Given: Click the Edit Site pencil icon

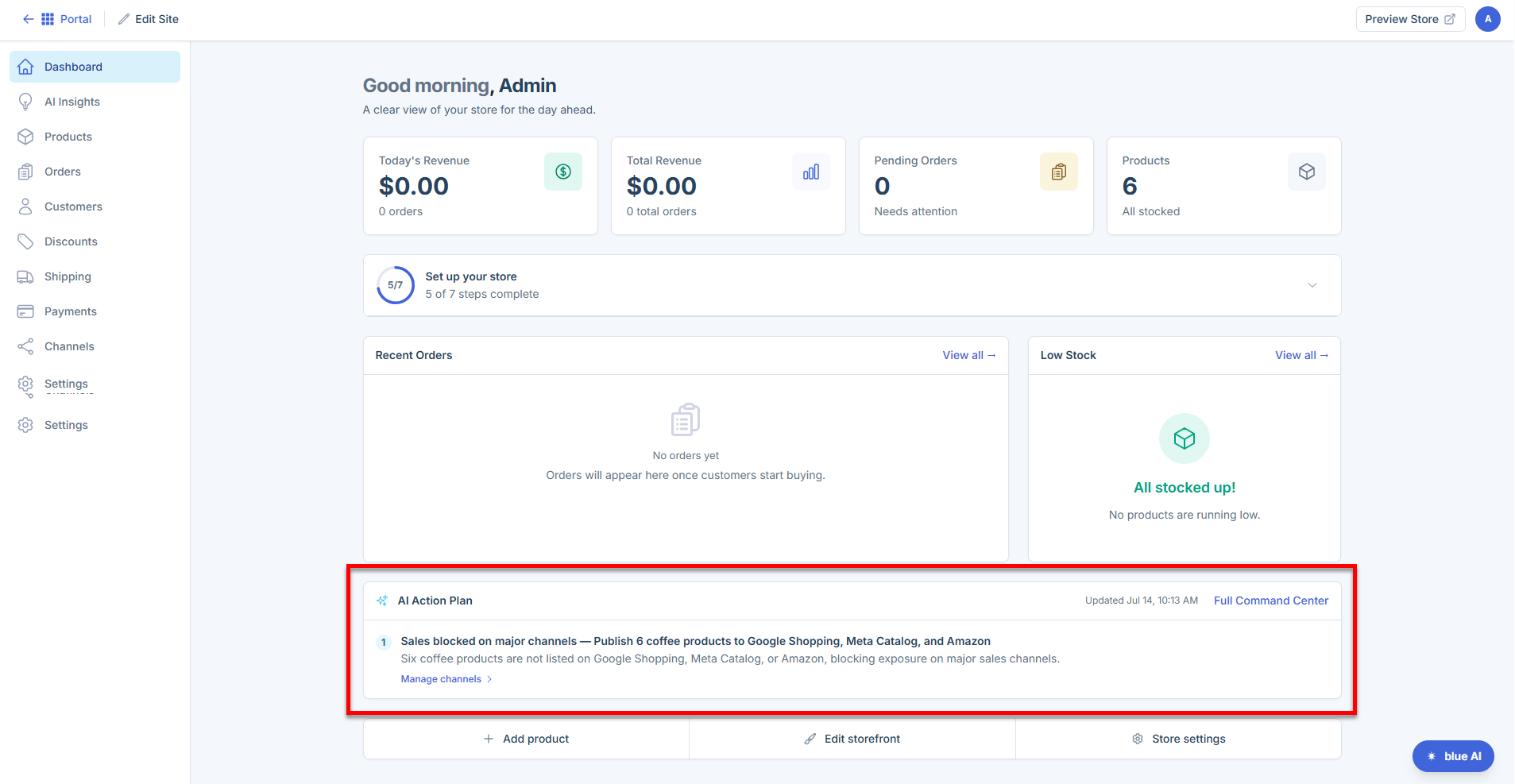Looking at the screenshot, I should click(124, 19).
